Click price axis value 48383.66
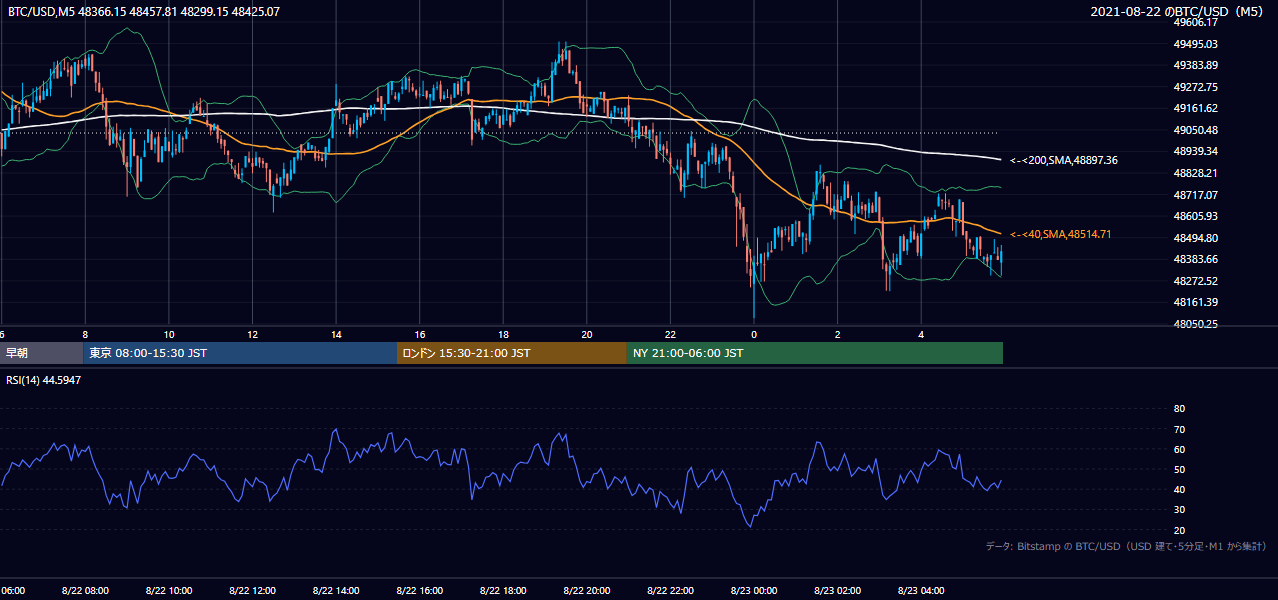Viewport: 1278px width, 600px height. [1196, 259]
